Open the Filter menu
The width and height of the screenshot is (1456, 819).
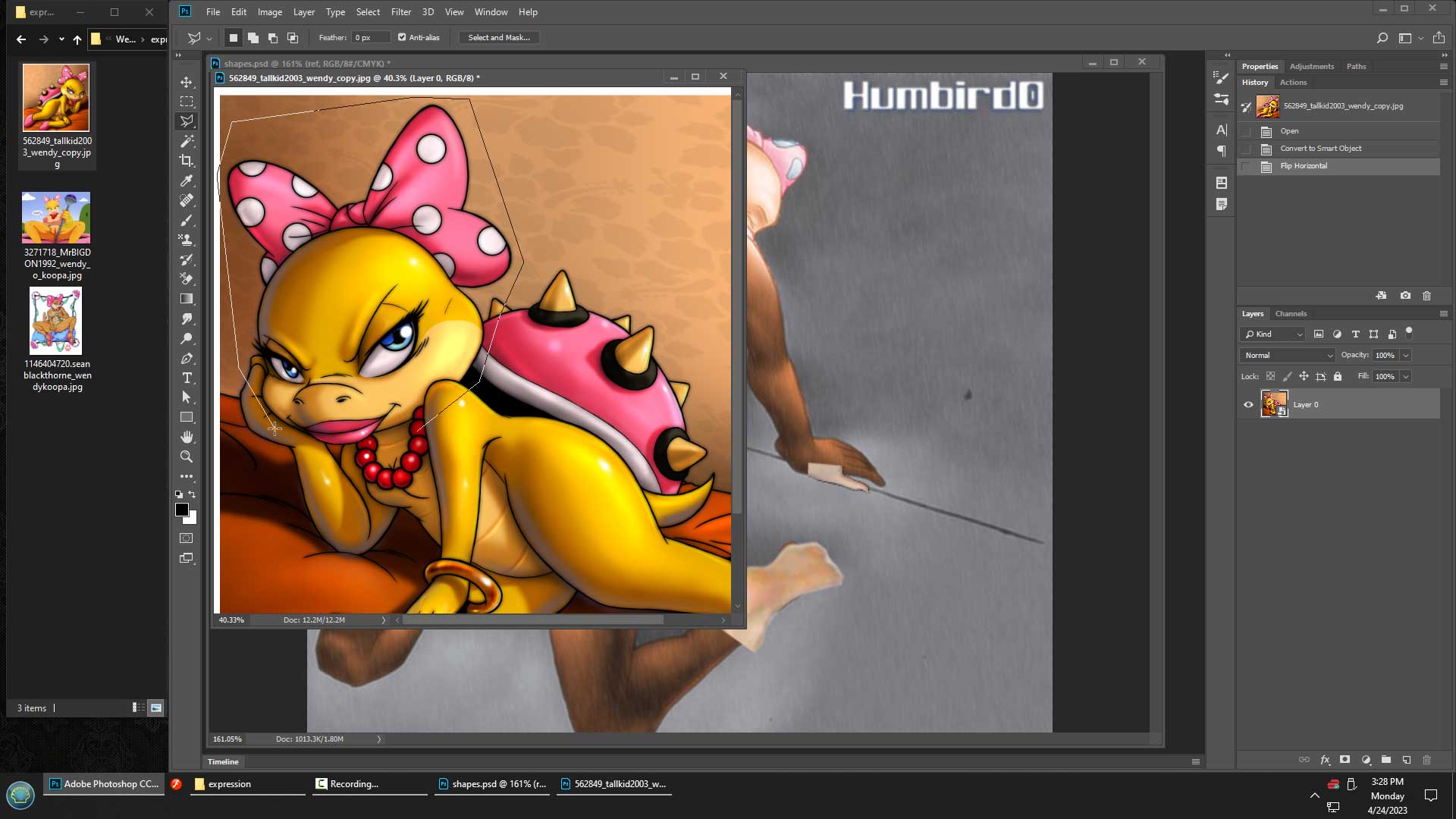(x=400, y=12)
